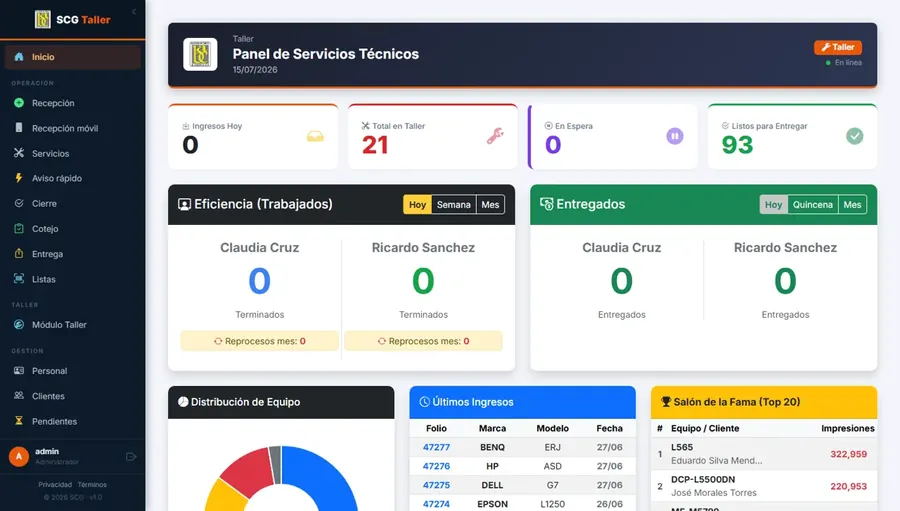Image resolution: width=900 pixels, height=511 pixels.
Task: Click the Distribución de Equipo pie icon
Action: click(183, 402)
